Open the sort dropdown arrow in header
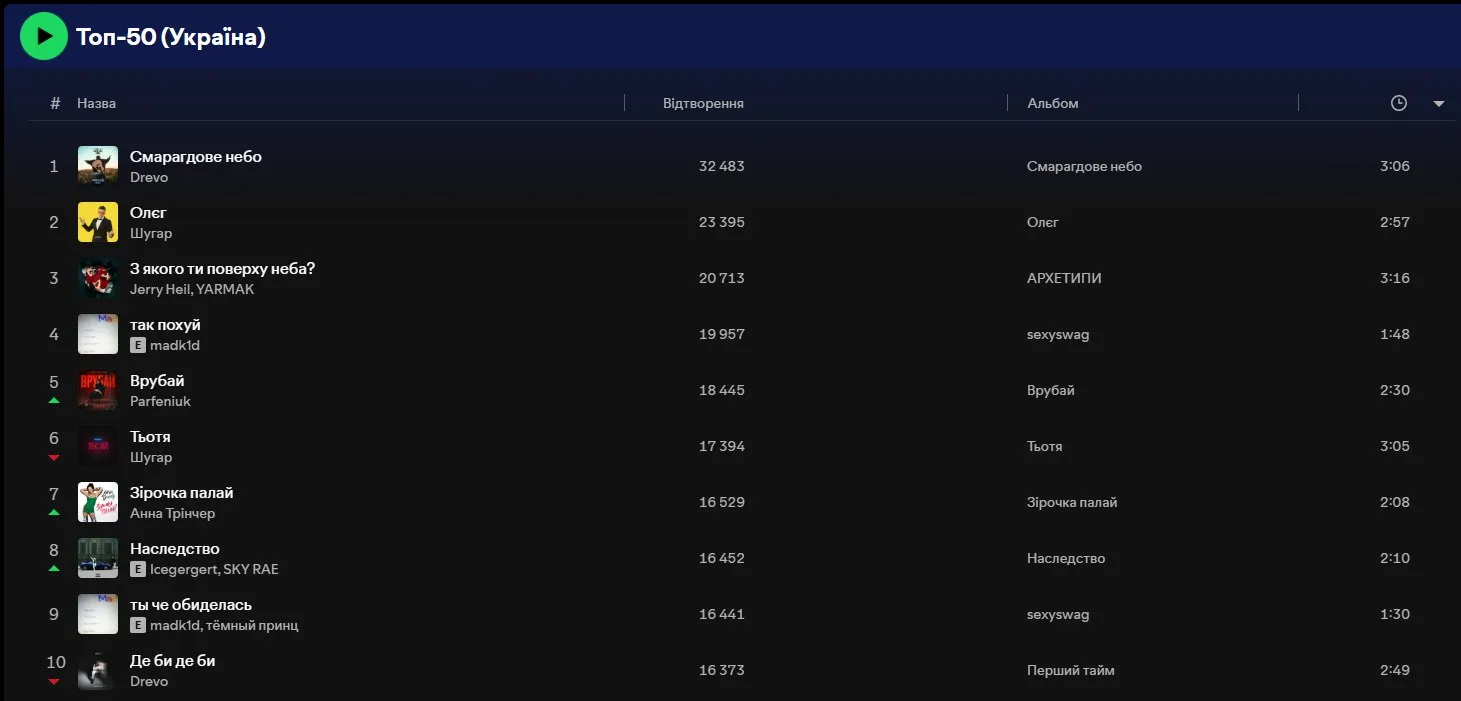This screenshot has width=1461, height=701. (1438, 104)
